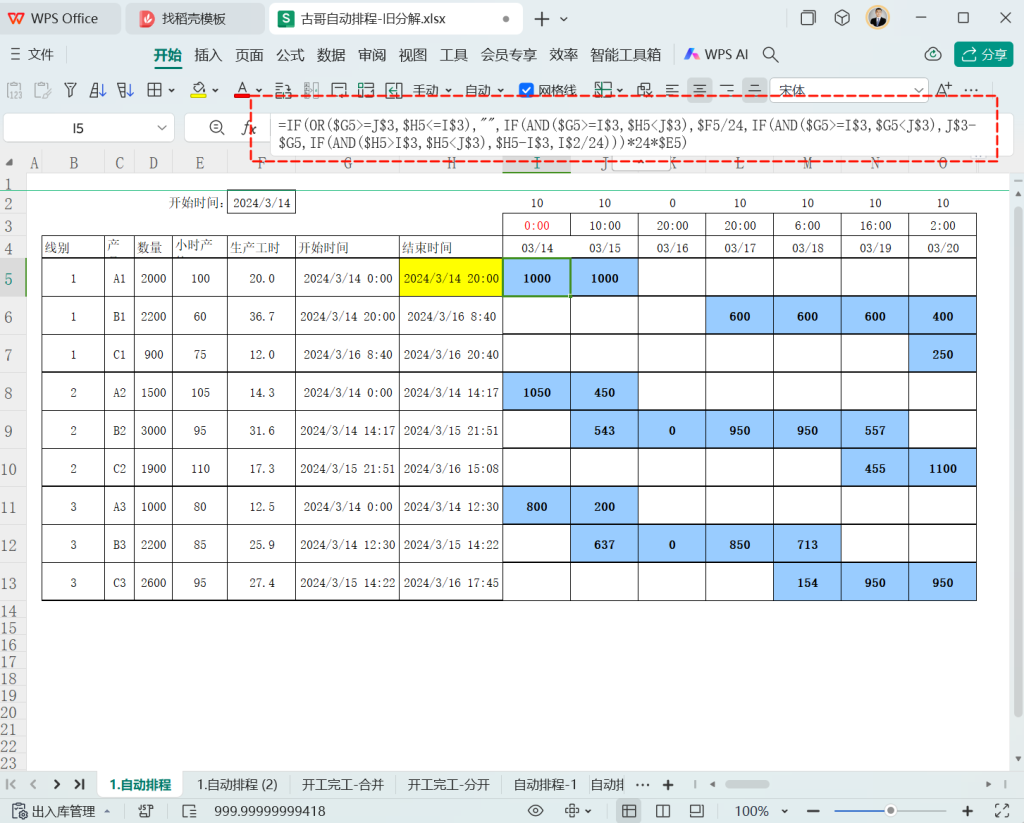Screen dimensions: 1024x823
Task: Switch to the 公式 ribbon tab
Action: coord(290,55)
